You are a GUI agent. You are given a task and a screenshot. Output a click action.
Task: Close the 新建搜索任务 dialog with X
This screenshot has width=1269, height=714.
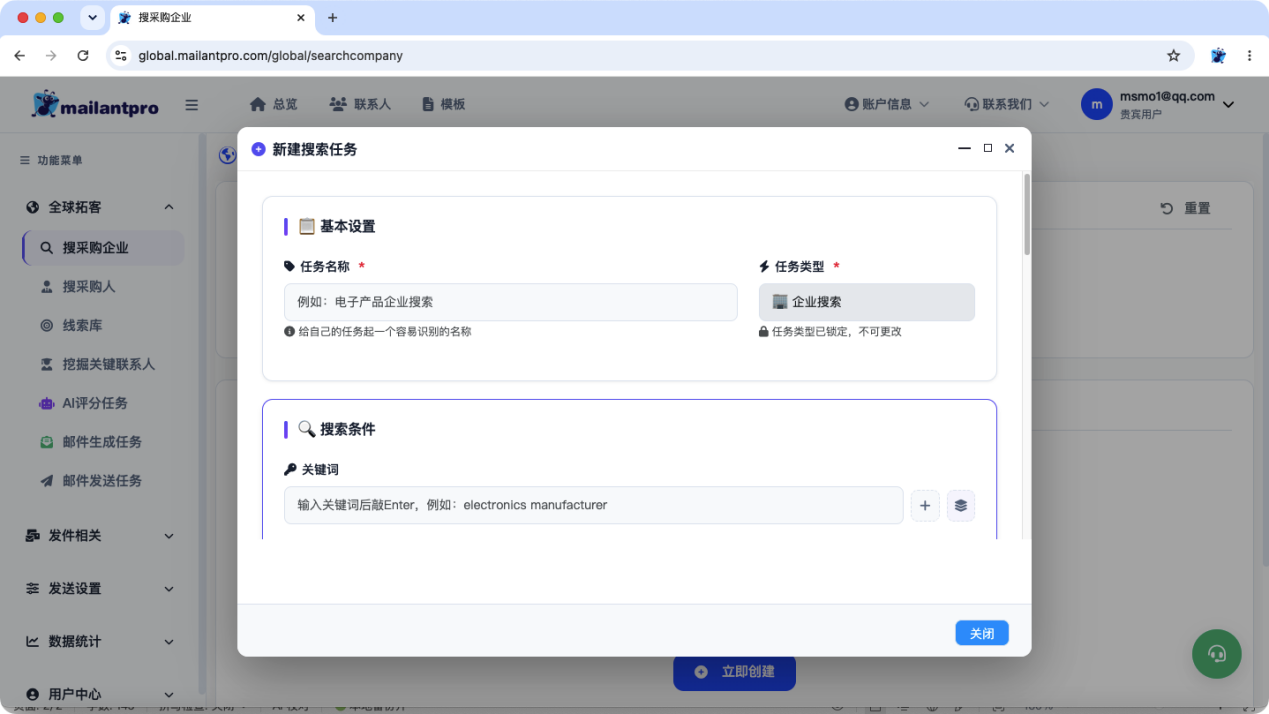[x=1010, y=148]
